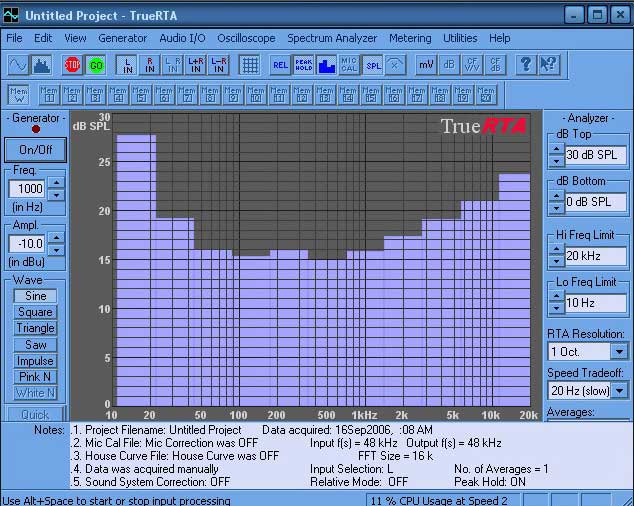Screen dimensions: 634x506
Task: Lower dB Bottom value
Action: click(x=557, y=208)
